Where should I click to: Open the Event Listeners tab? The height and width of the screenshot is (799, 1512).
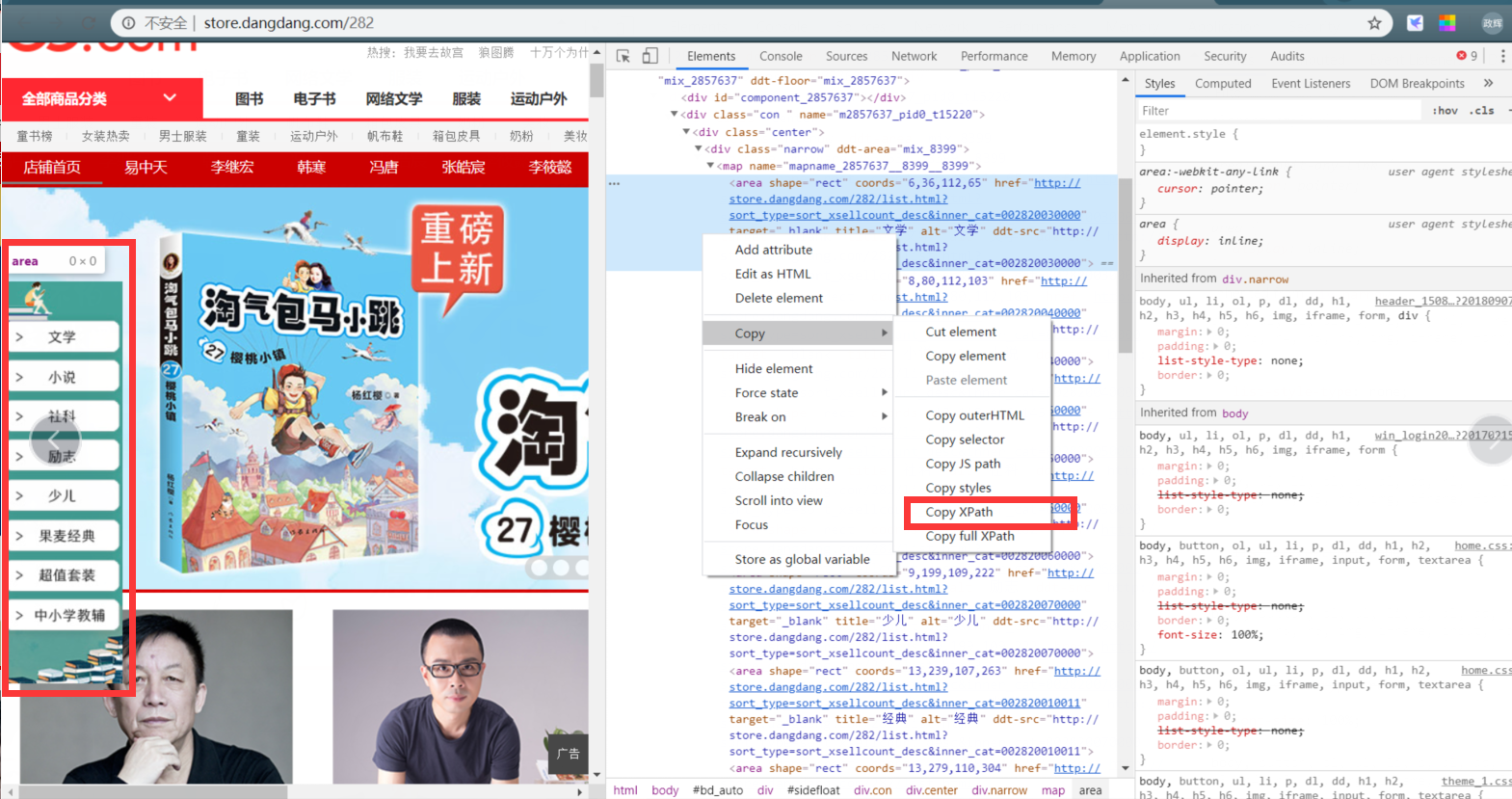(x=1311, y=84)
